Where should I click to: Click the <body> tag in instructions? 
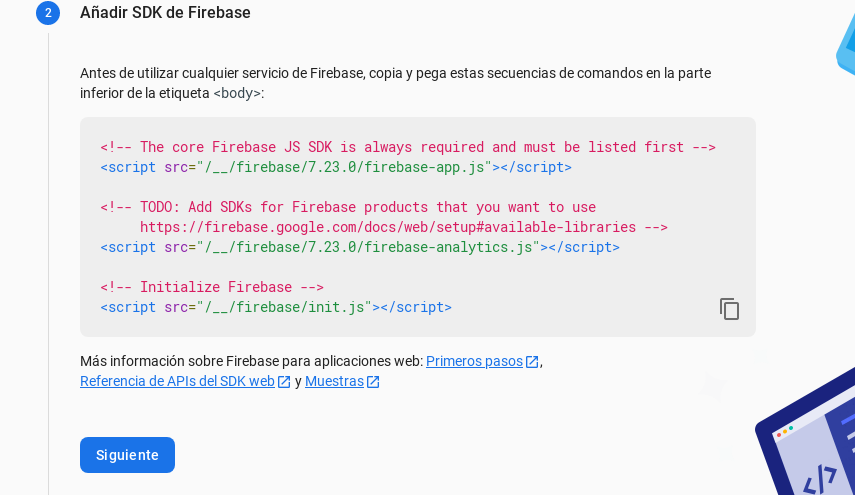(237, 93)
